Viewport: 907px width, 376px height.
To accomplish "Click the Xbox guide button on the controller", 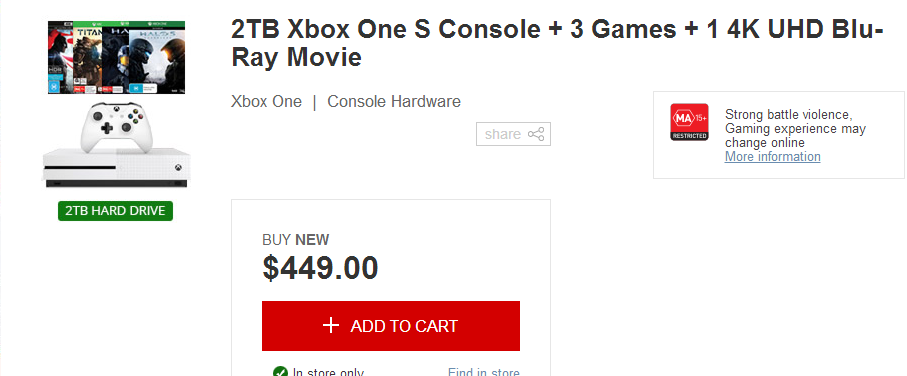I will [116, 108].
